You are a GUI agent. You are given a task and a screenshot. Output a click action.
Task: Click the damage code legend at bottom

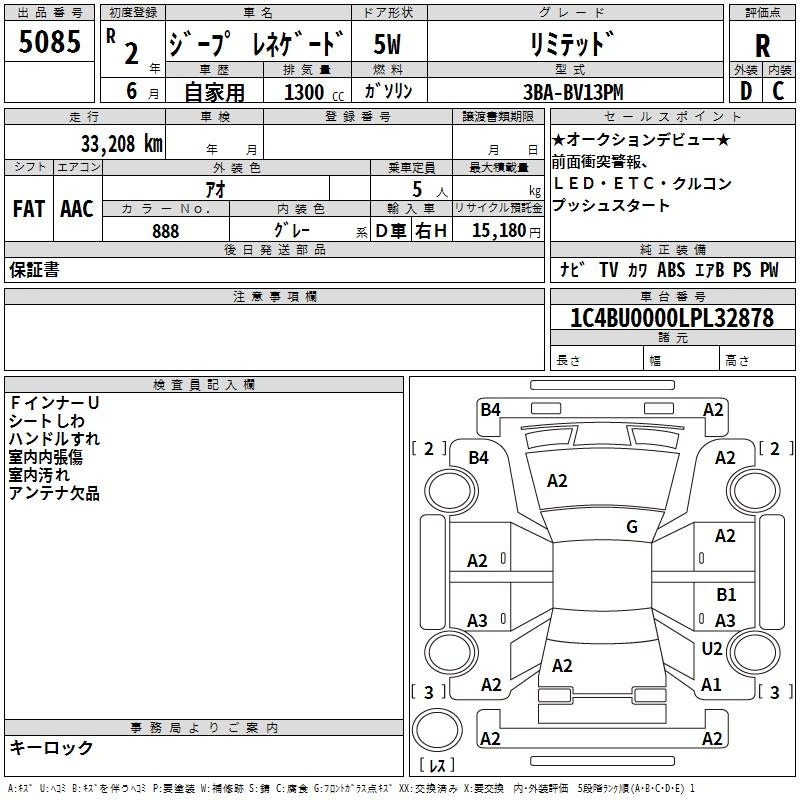coord(352,788)
